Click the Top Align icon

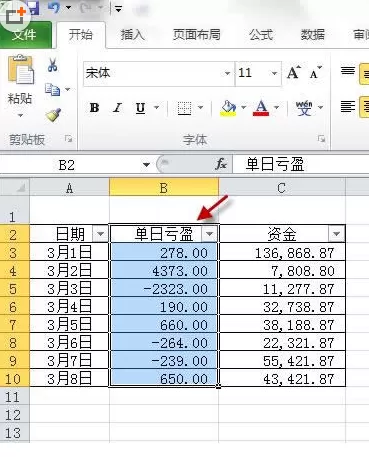click(x=348, y=71)
